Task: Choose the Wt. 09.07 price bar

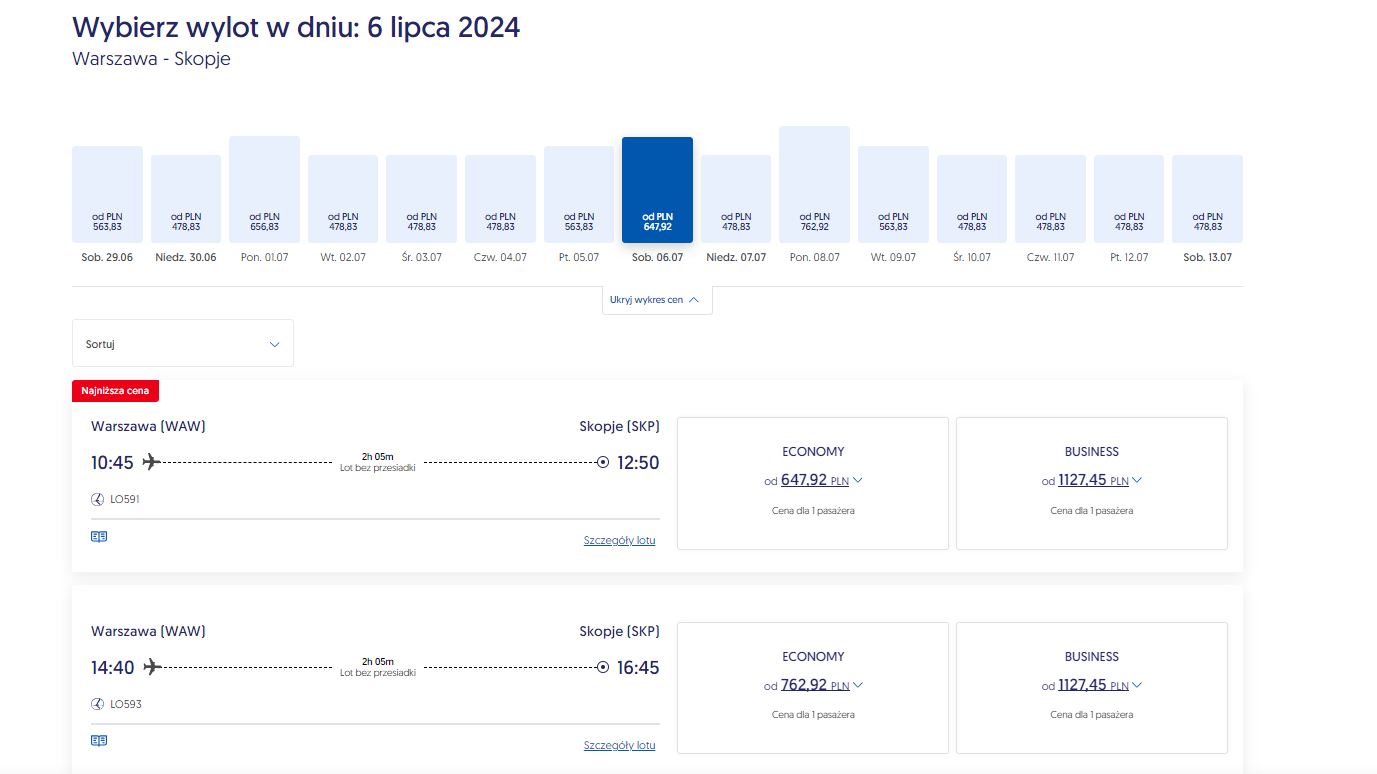Action: point(893,194)
